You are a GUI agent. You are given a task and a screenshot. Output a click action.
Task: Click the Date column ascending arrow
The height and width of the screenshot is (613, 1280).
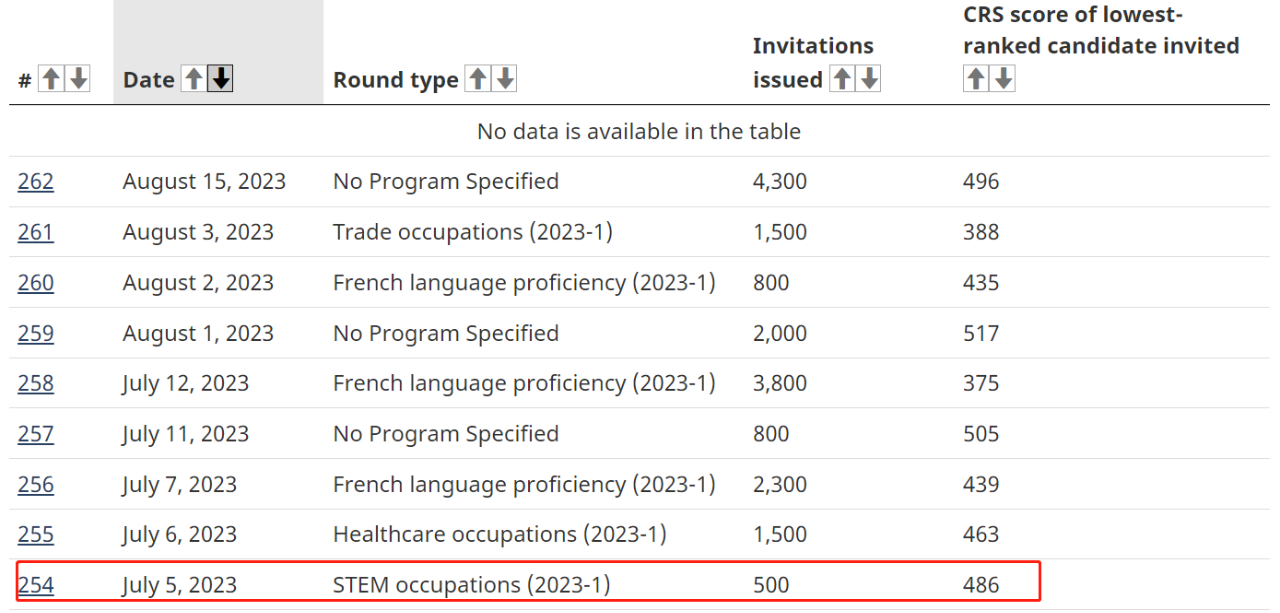(193, 80)
